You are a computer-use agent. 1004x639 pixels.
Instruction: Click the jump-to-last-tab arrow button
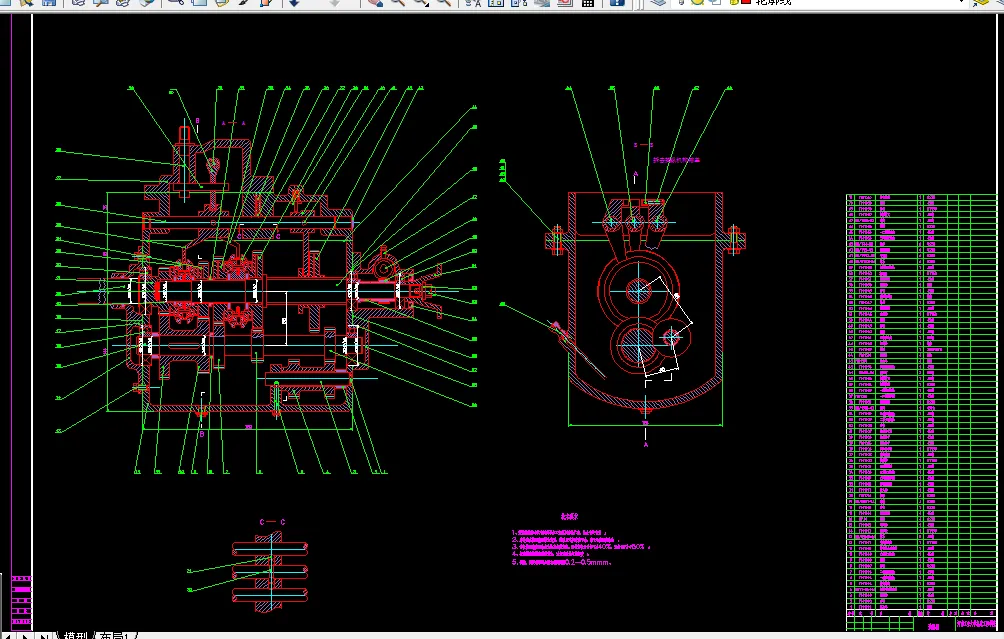(x=44, y=635)
